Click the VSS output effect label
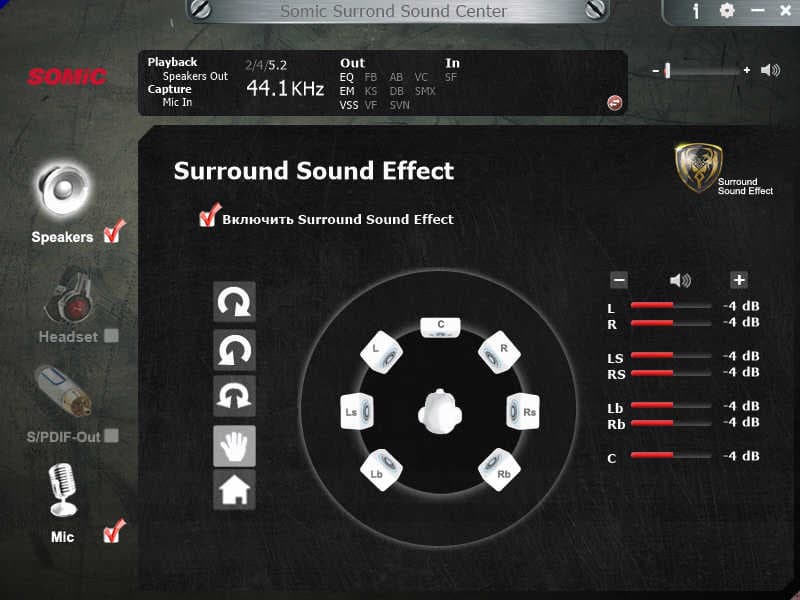This screenshot has width=800, height=600. coord(349,105)
